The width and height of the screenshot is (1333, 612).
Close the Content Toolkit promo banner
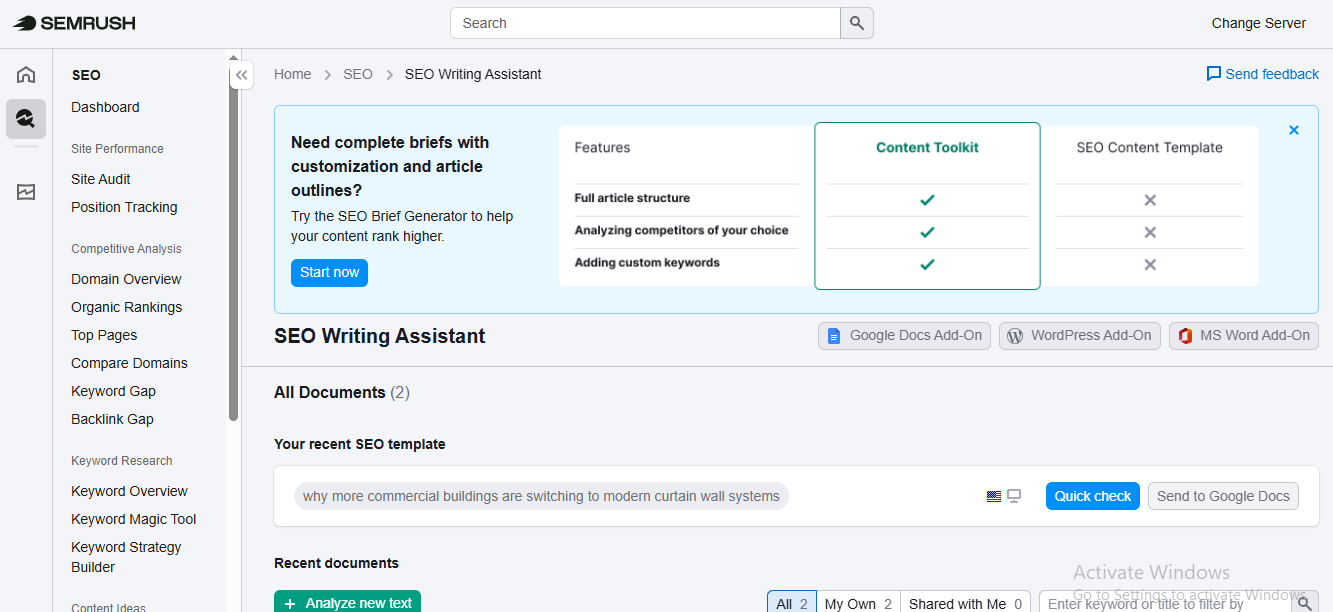click(x=1294, y=130)
